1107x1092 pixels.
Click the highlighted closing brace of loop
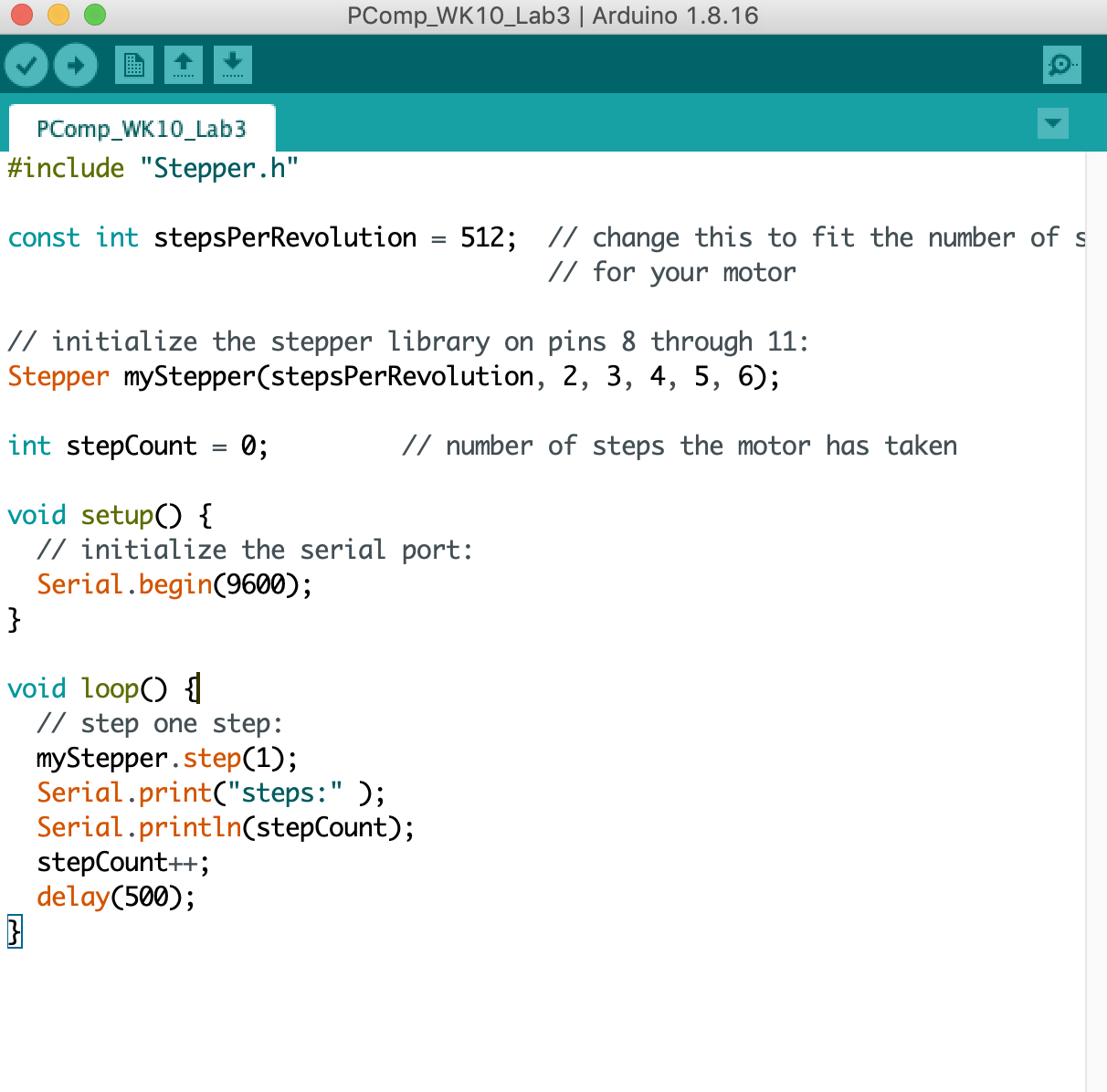(15, 931)
